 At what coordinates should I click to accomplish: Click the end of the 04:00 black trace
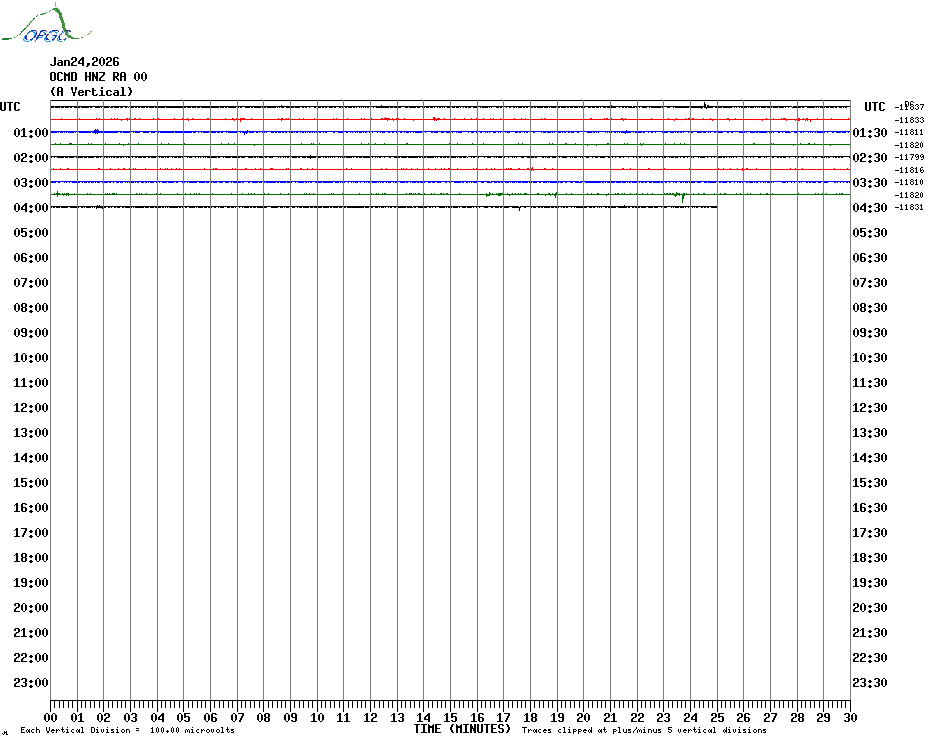coord(716,207)
